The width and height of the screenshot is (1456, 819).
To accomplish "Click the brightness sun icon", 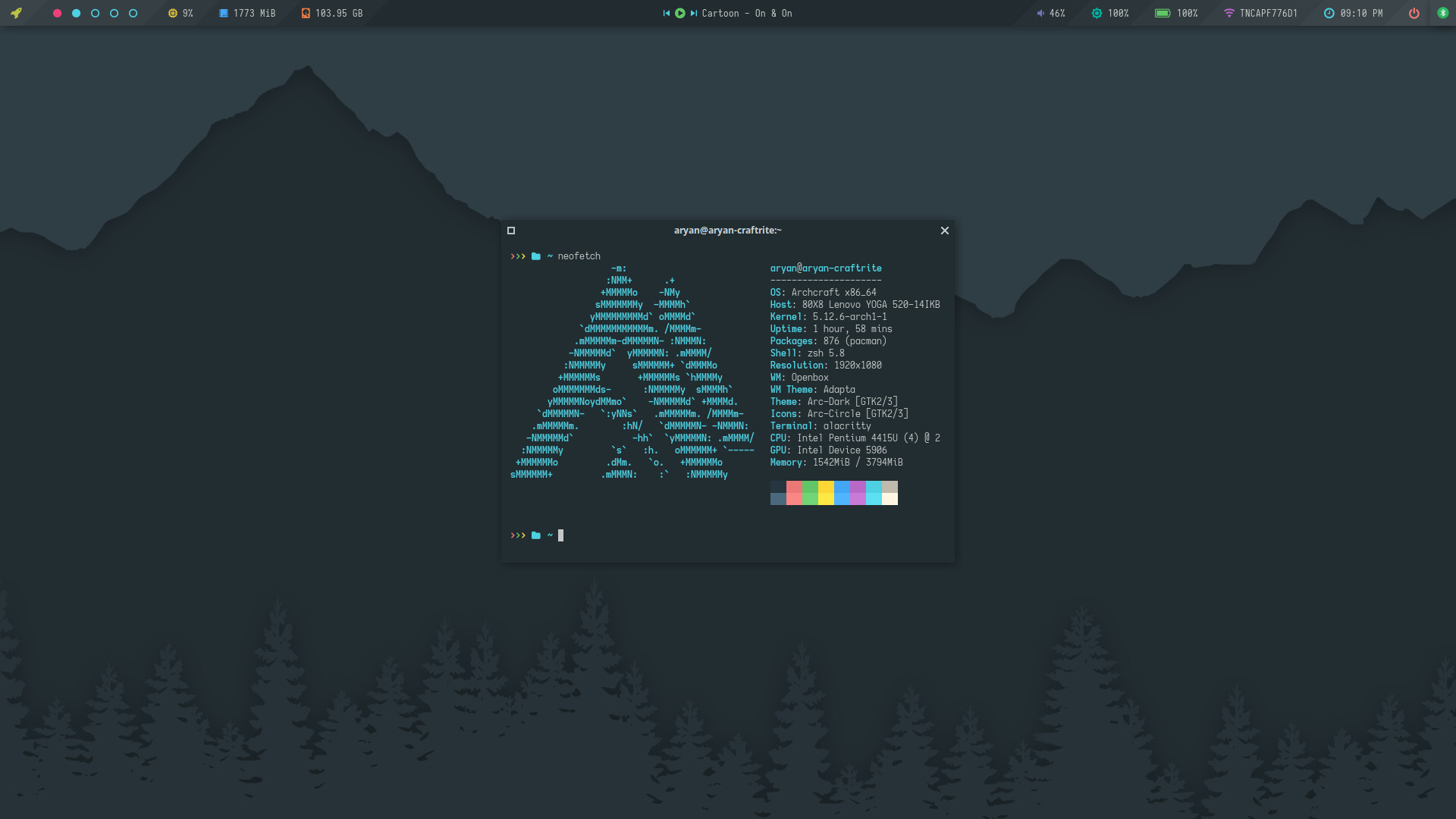I will click(x=1097, y=13).
